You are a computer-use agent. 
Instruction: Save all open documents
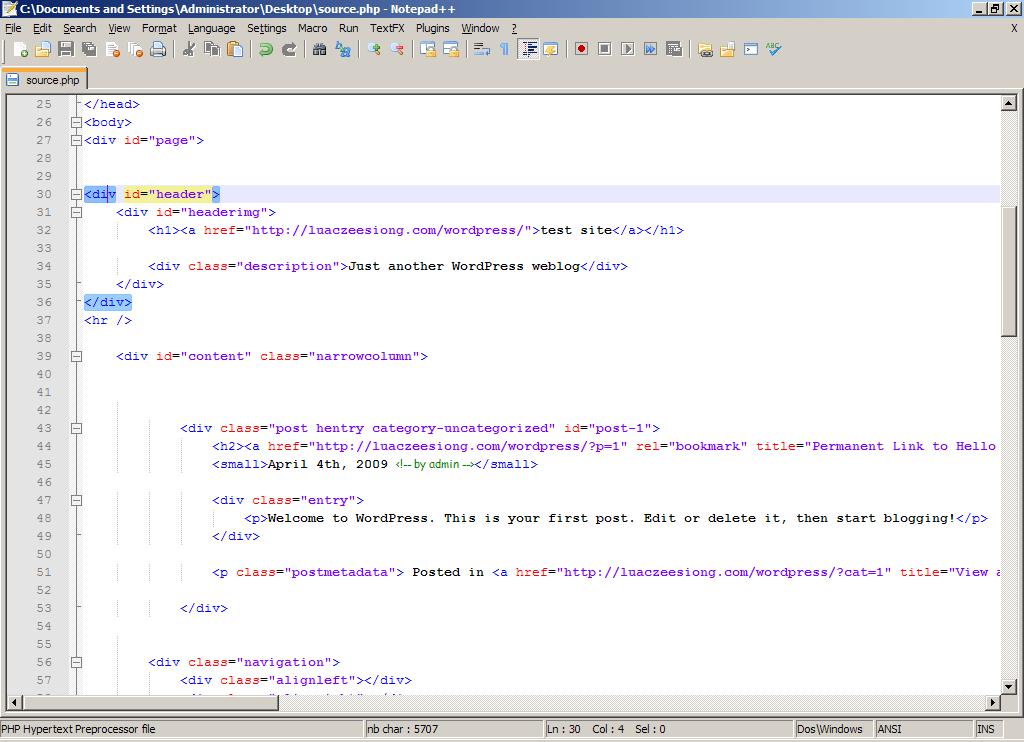coord(89,49)
